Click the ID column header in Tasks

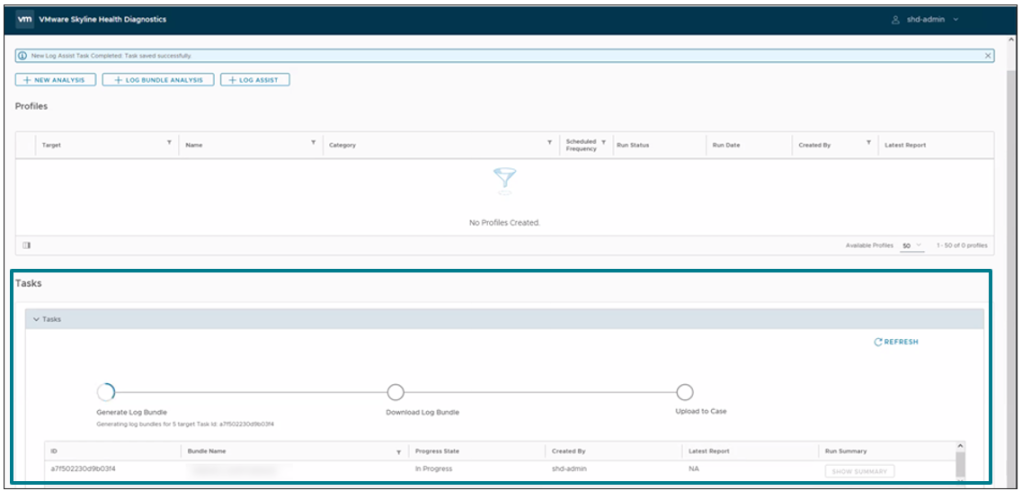point(54,451)
